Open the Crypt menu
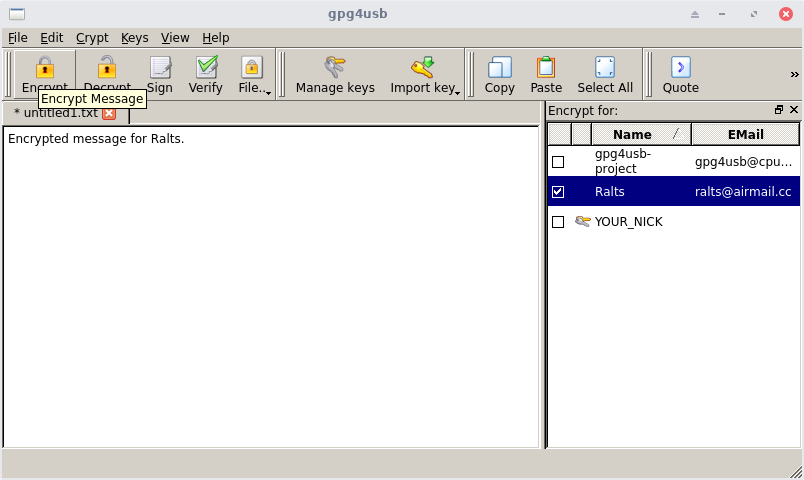Screen dimensions: 804x480 click(92, 38)
